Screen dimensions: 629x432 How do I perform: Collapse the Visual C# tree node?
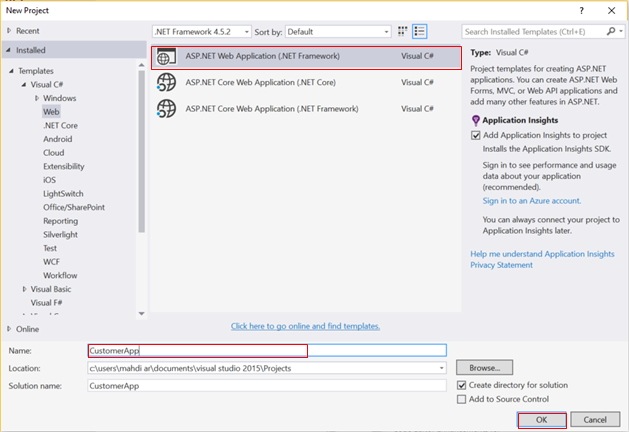24,84
